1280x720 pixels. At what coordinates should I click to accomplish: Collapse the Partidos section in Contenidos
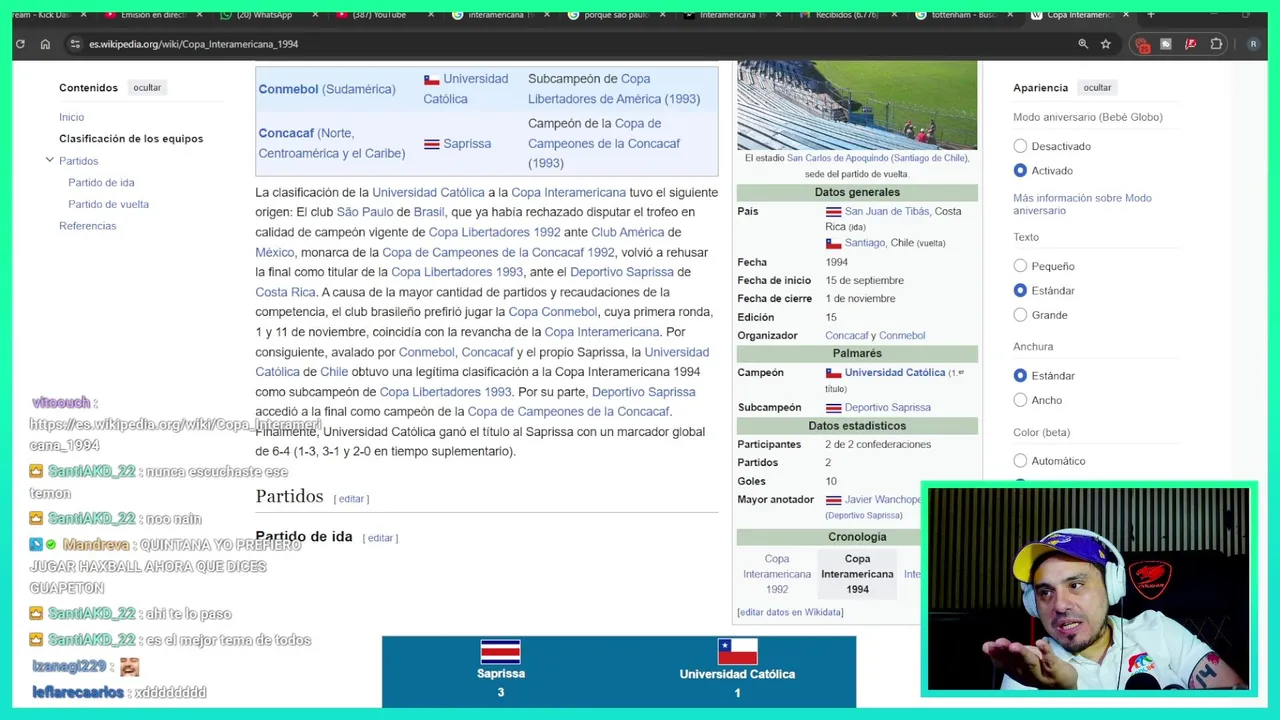point(49,160)
